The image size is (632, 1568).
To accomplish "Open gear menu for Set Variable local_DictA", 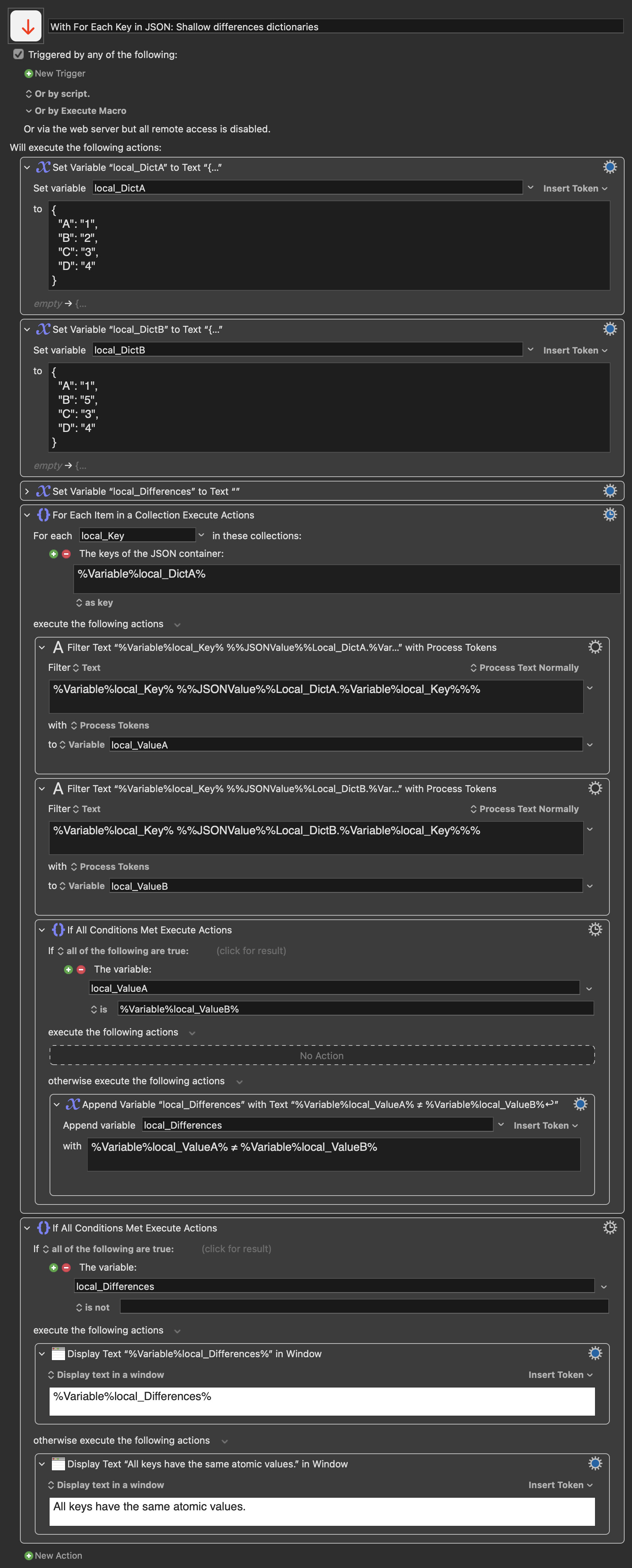I will (x=609, y=167).
